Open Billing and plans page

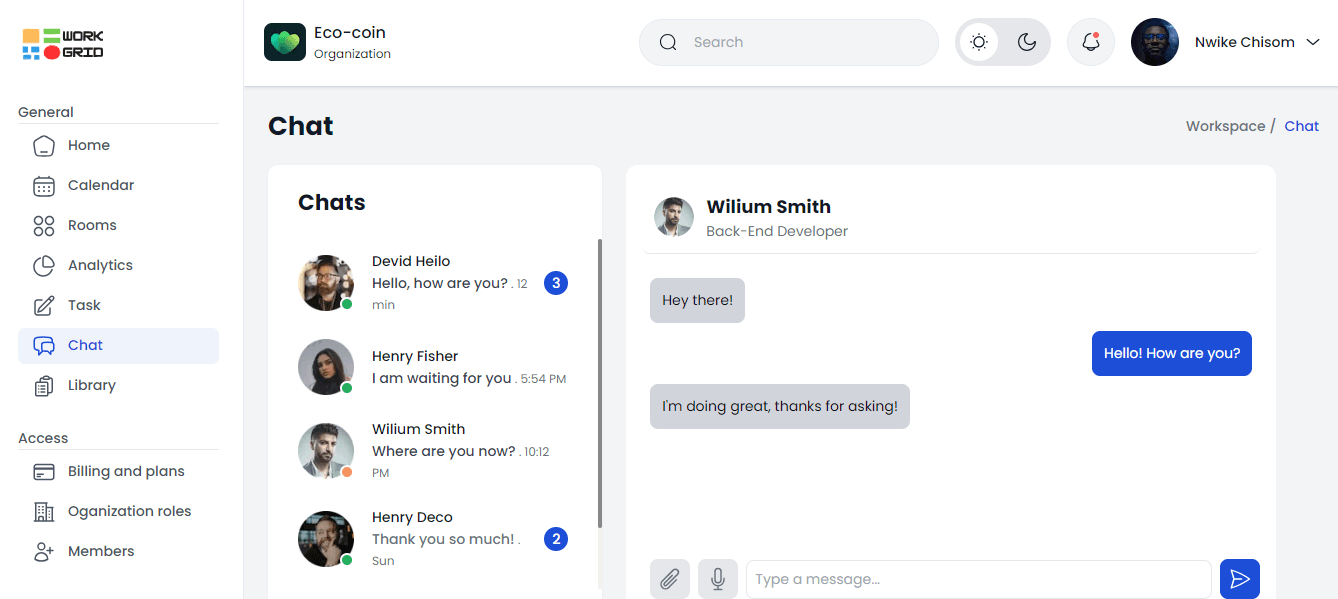(x=126, y=471)
